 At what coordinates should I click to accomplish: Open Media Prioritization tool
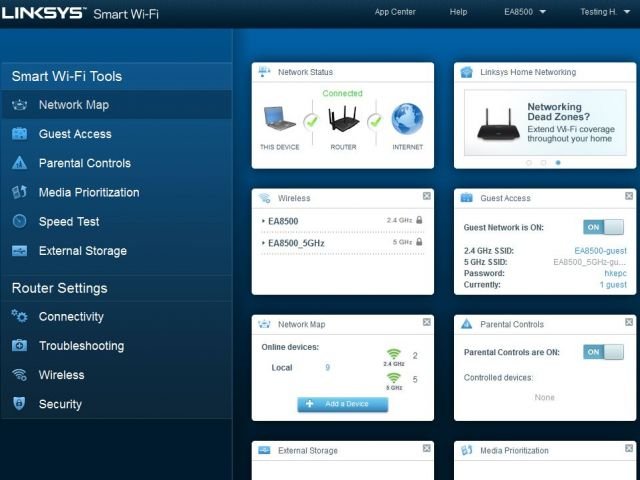[x=116, y=192]
